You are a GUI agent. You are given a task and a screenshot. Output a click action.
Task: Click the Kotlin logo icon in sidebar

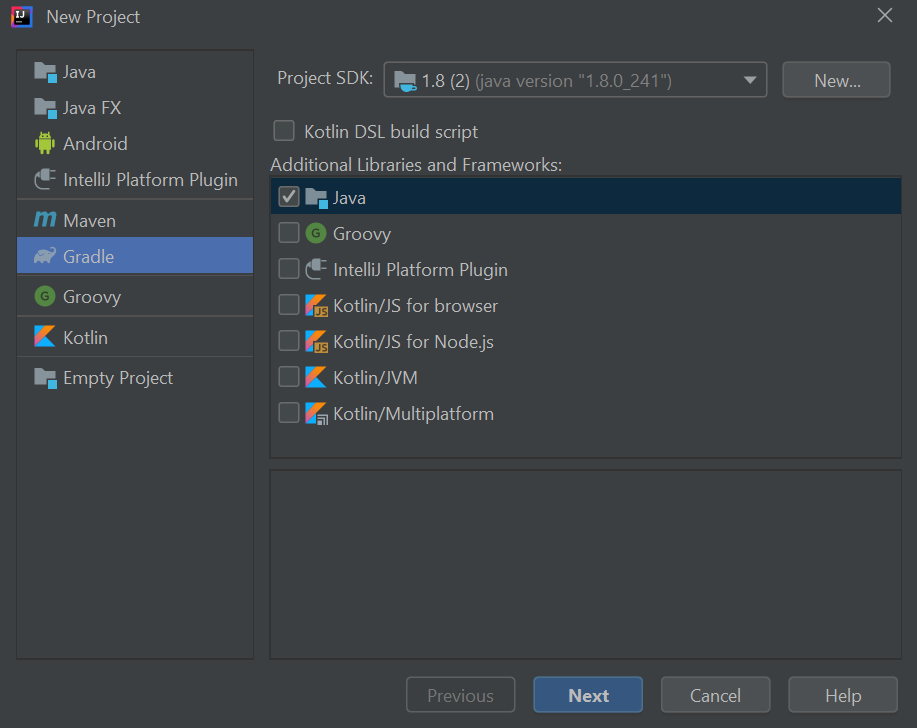coord(45,337)
